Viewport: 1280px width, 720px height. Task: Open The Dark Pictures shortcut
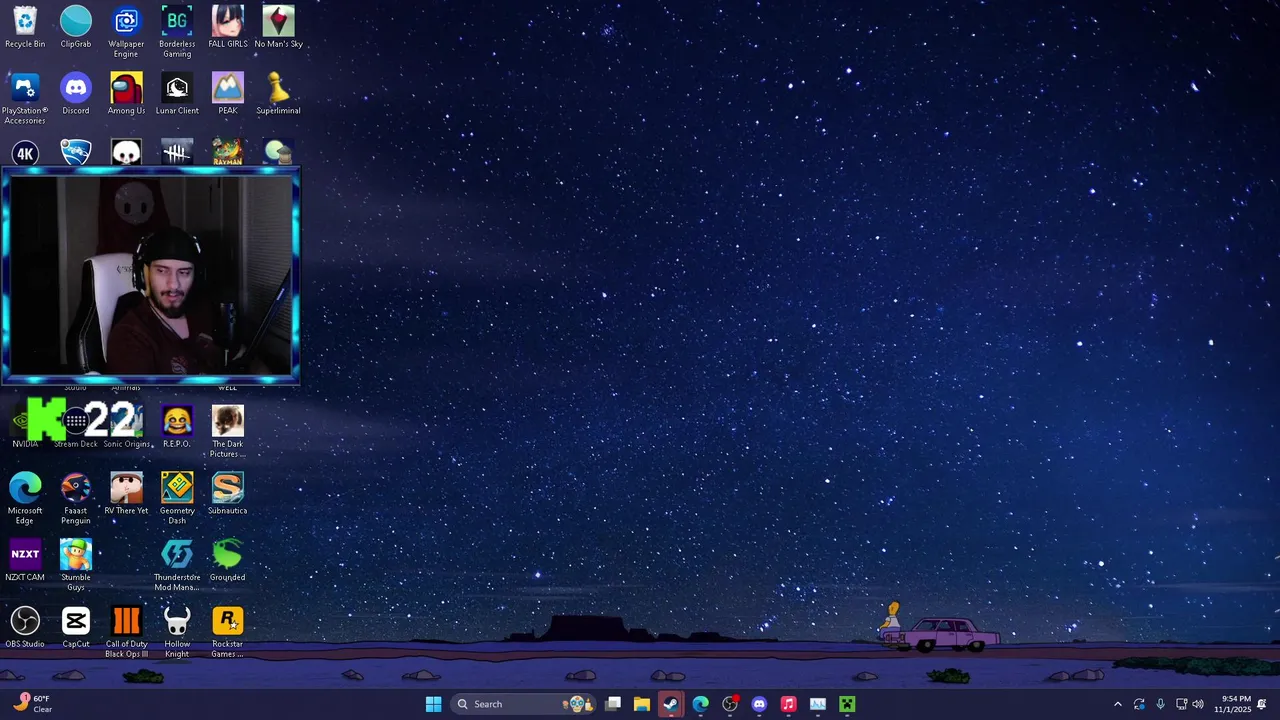click(x=228, y=432)
